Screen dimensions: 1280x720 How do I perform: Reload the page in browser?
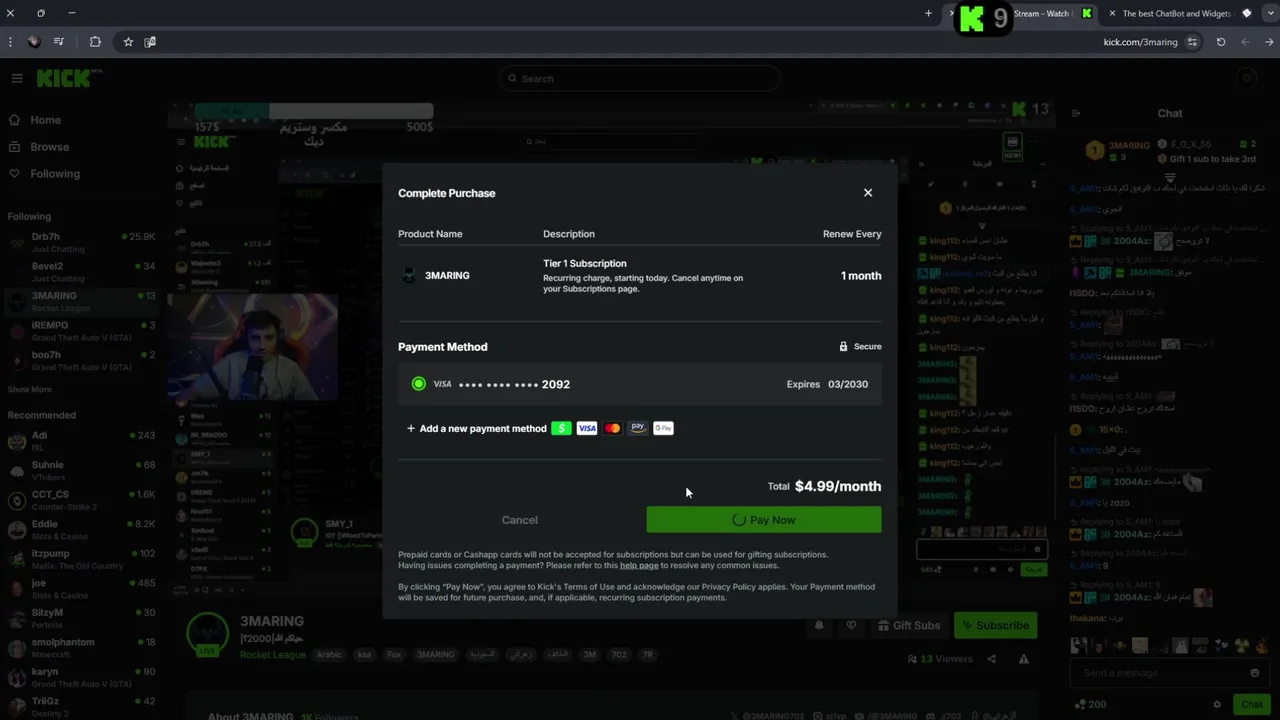(1221, 42)
